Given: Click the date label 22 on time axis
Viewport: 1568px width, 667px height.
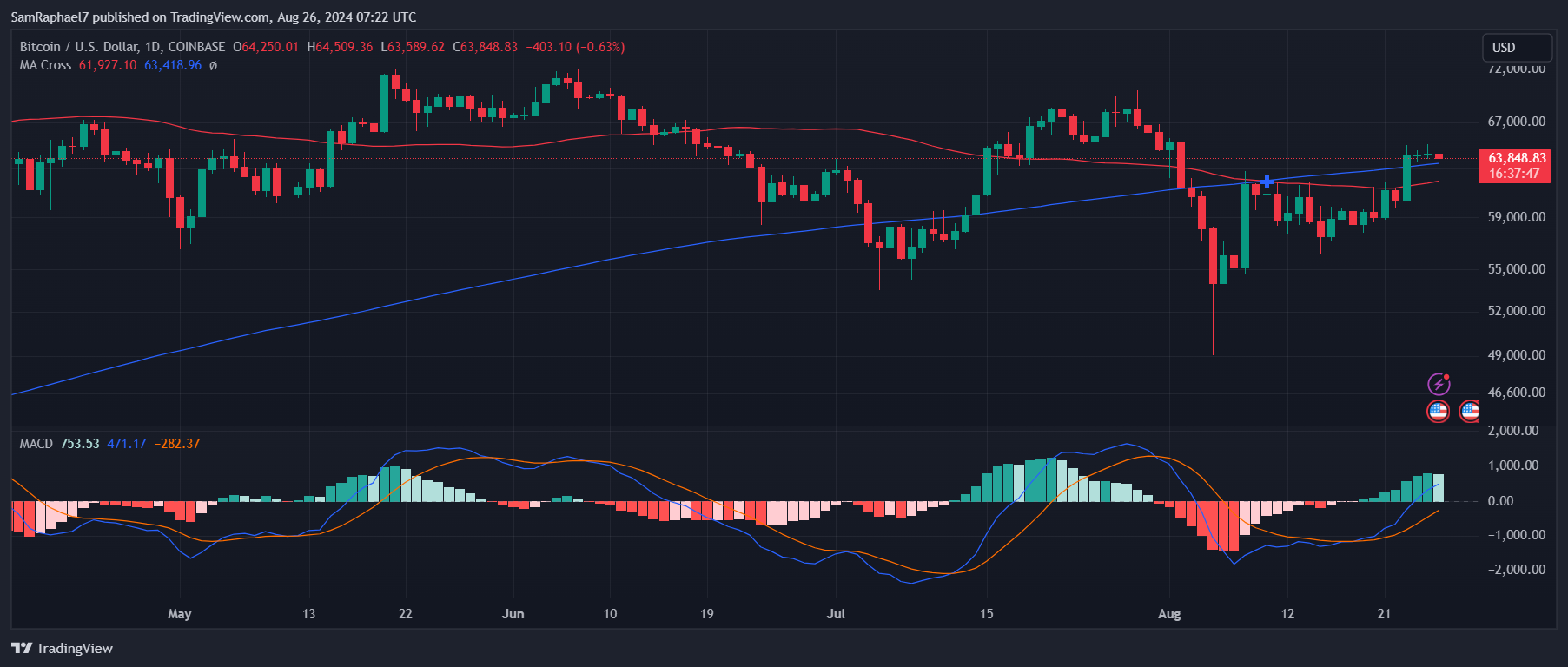Looking at the screenshot, I should point(406,614).
